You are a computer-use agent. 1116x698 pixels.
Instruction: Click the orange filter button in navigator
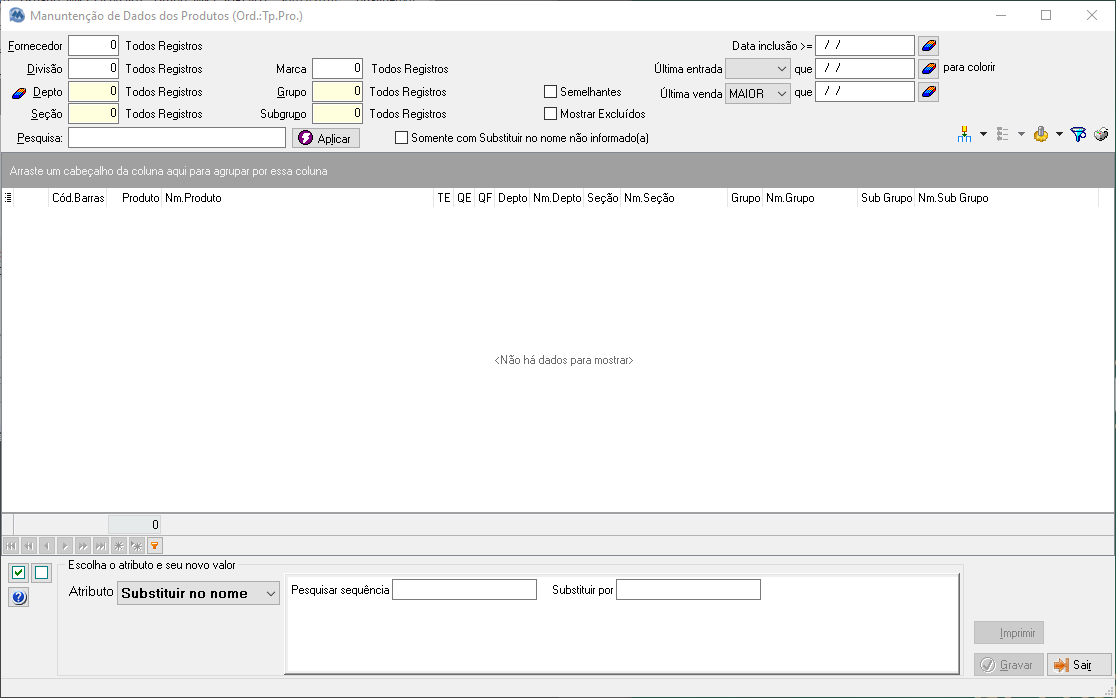coord(154,546)
